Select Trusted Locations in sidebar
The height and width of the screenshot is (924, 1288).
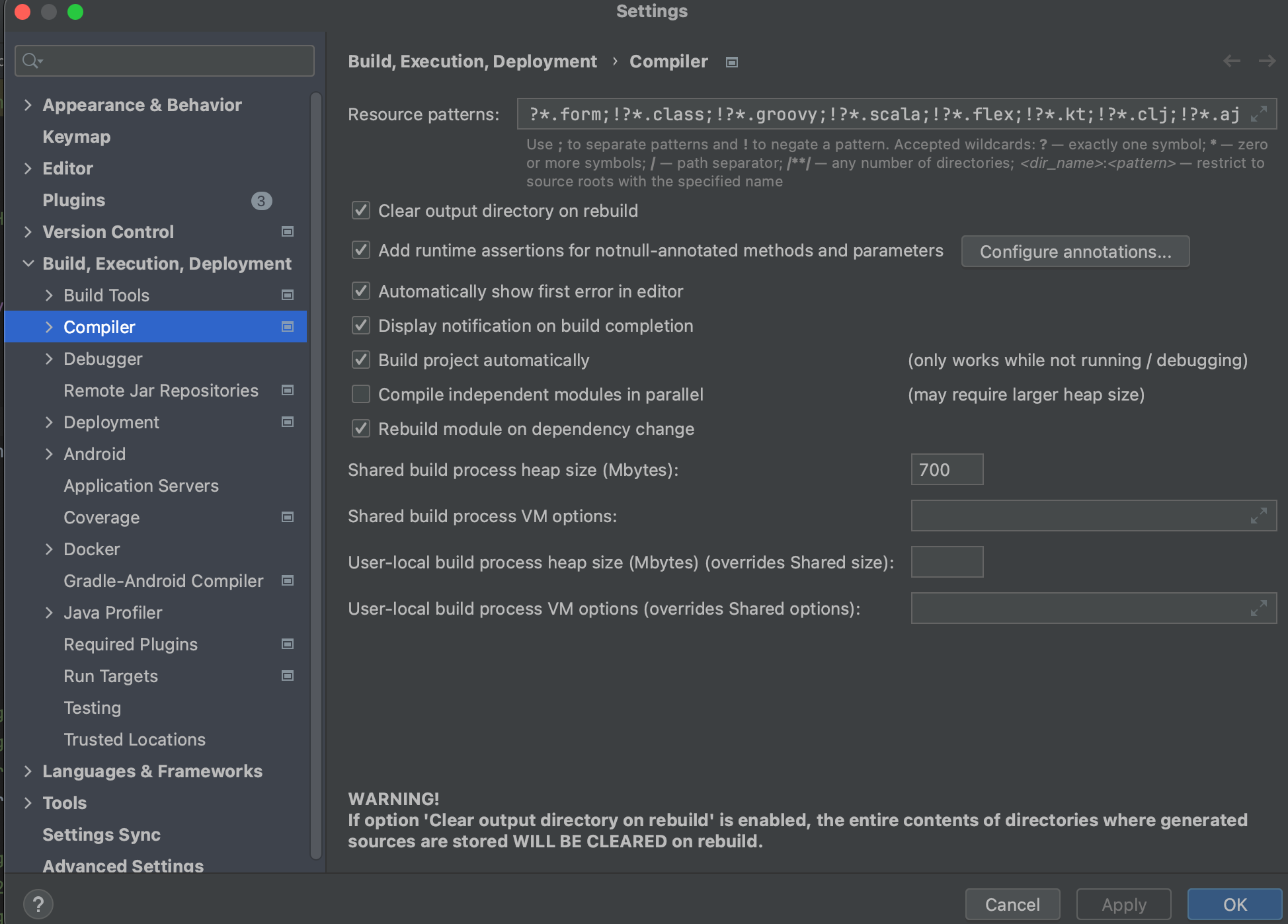[x=134, y=740]
